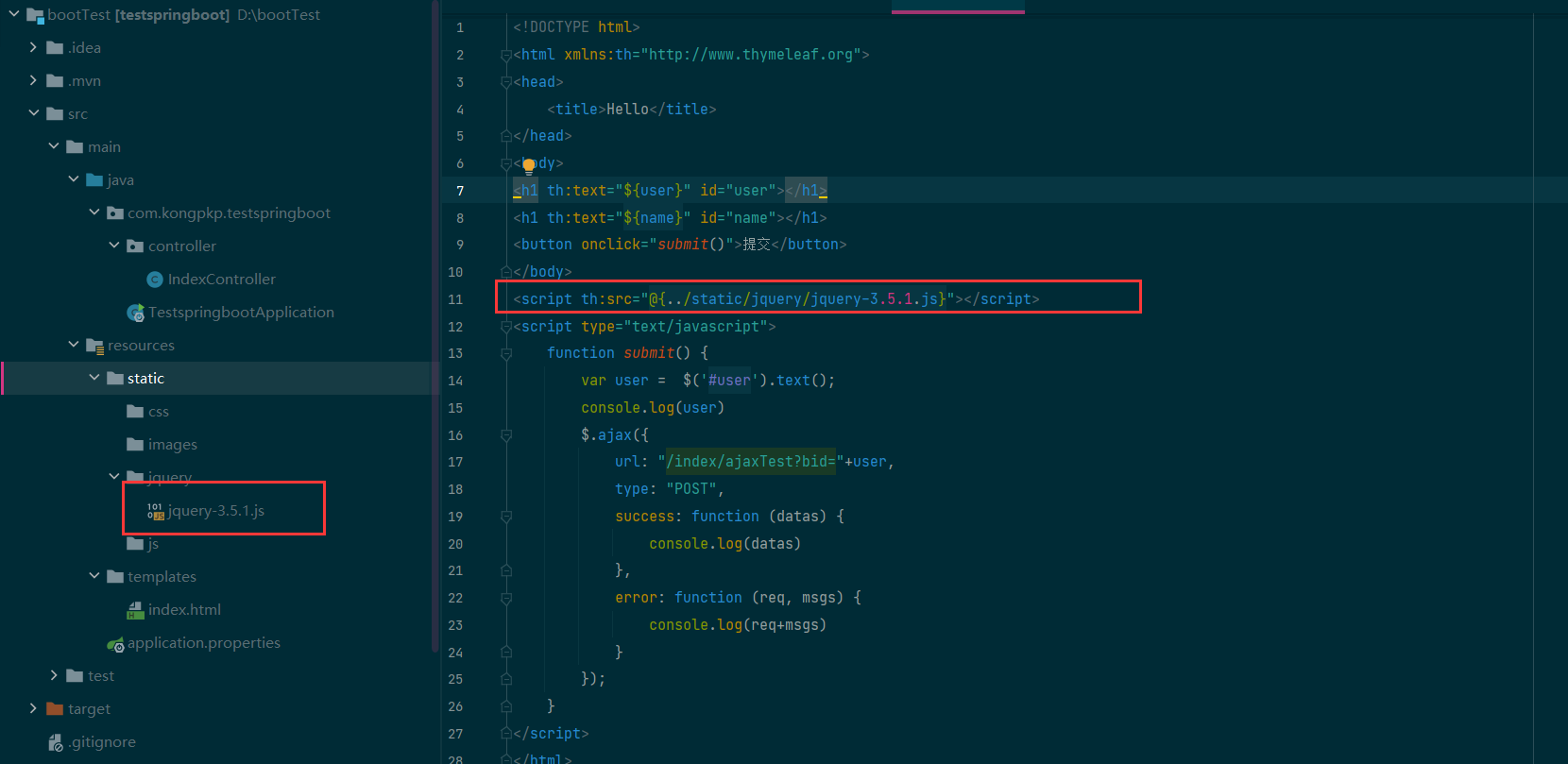The image size is (1568, 764).
Task: Select the IndexController class icon
Action: pyautogui.click(x=155, y=280)
